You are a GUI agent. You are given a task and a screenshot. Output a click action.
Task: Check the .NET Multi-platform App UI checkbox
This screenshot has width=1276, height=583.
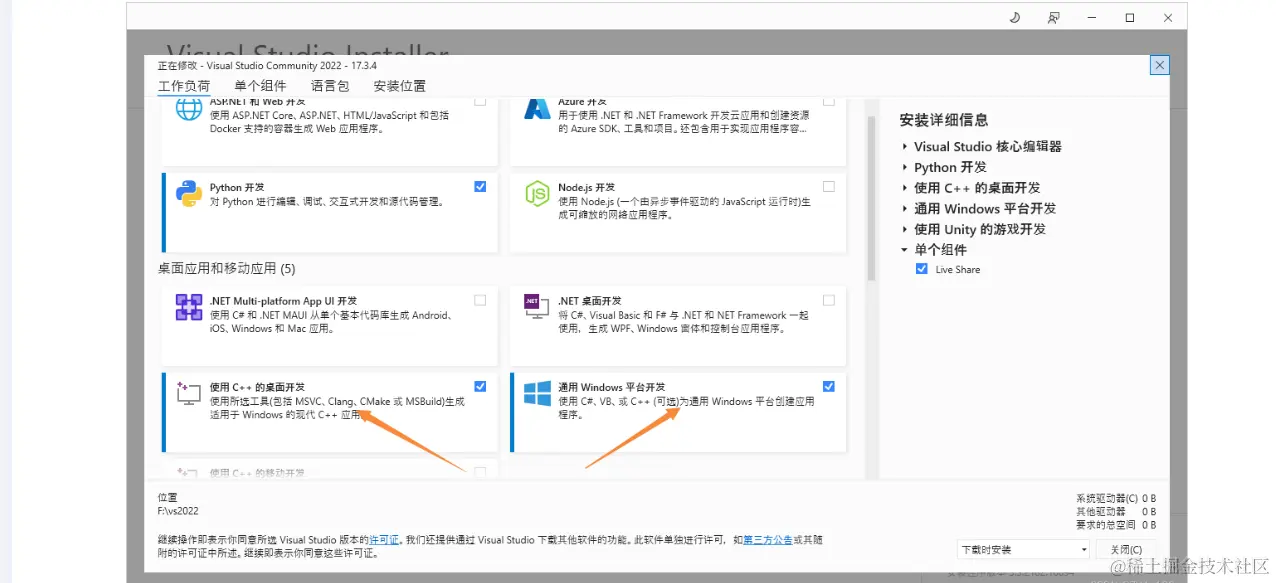(x=480, y=300)
